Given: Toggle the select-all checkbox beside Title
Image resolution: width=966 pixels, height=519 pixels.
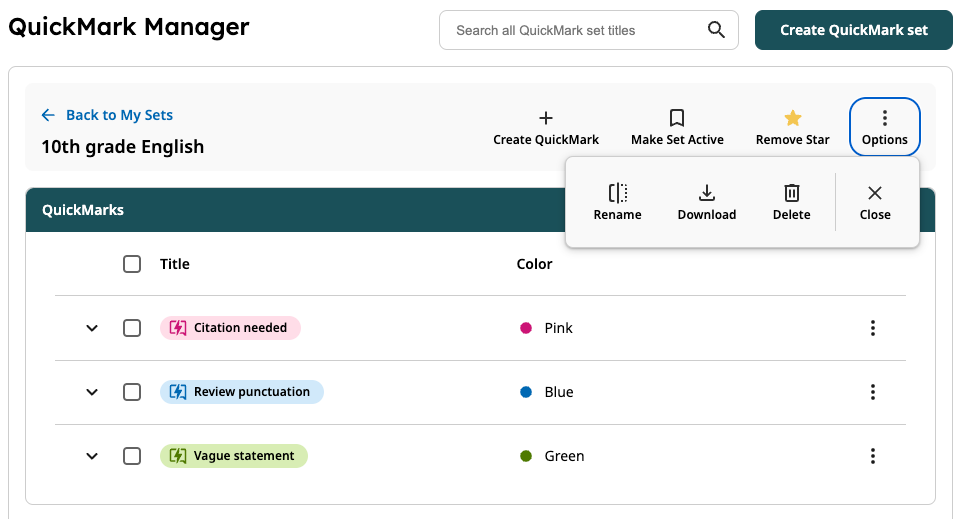Looking at the screenshot, I should point(132,264).
